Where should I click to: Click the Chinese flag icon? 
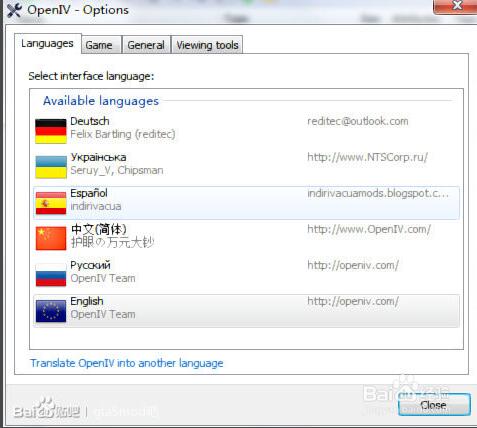(x=51, y=239)
